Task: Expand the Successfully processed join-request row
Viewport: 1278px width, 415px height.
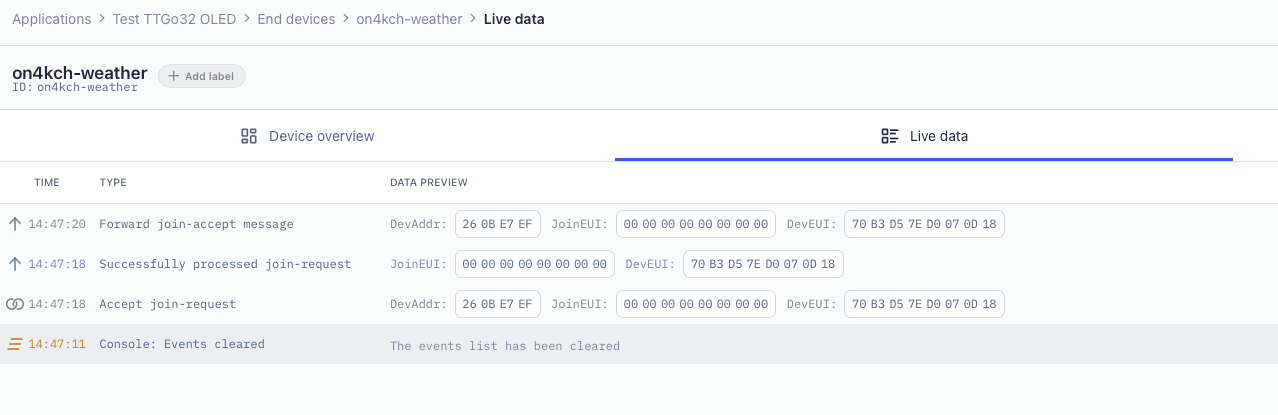Action: pos(225,264)
